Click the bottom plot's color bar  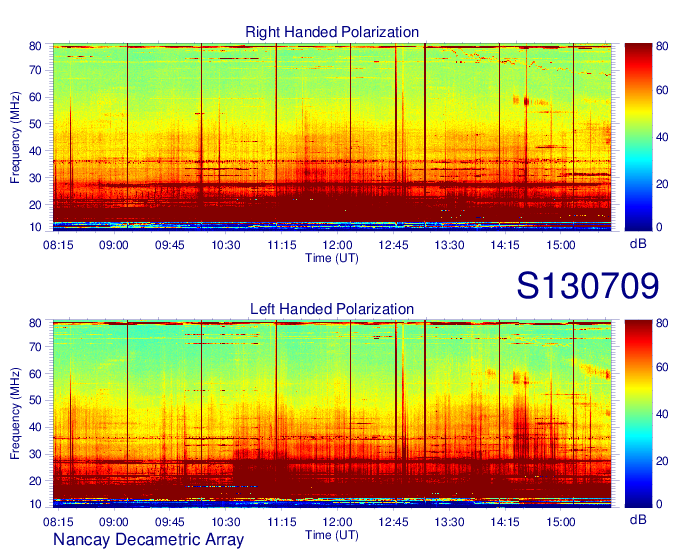638,414
